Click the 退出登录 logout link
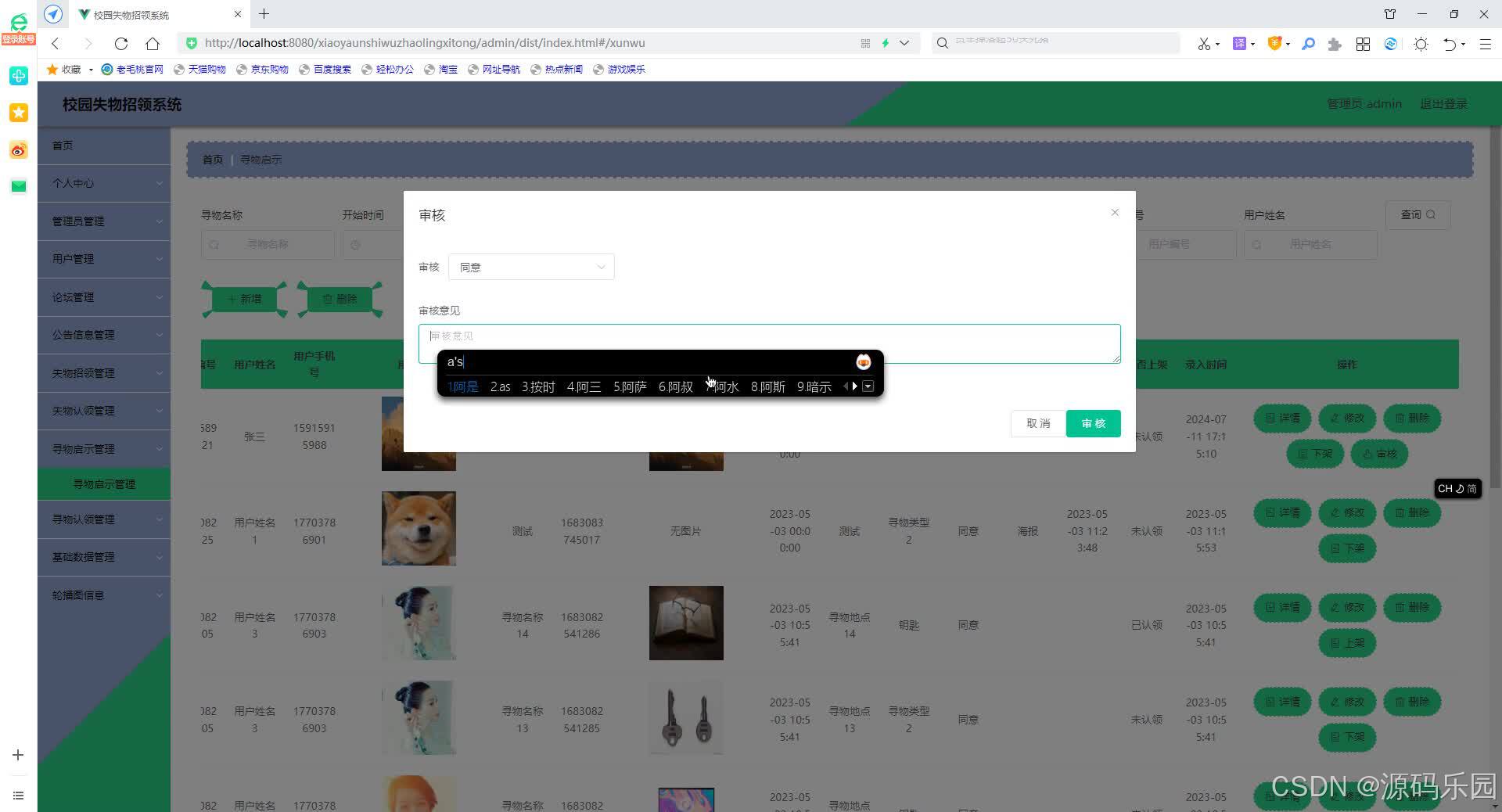The width and height of the screenshot is (1502, 812). 1443,103
